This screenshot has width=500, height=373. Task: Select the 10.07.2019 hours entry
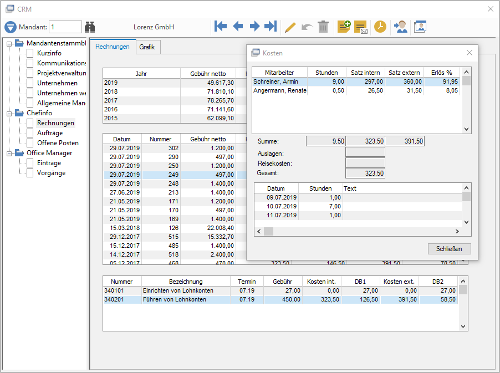point(359,206)
